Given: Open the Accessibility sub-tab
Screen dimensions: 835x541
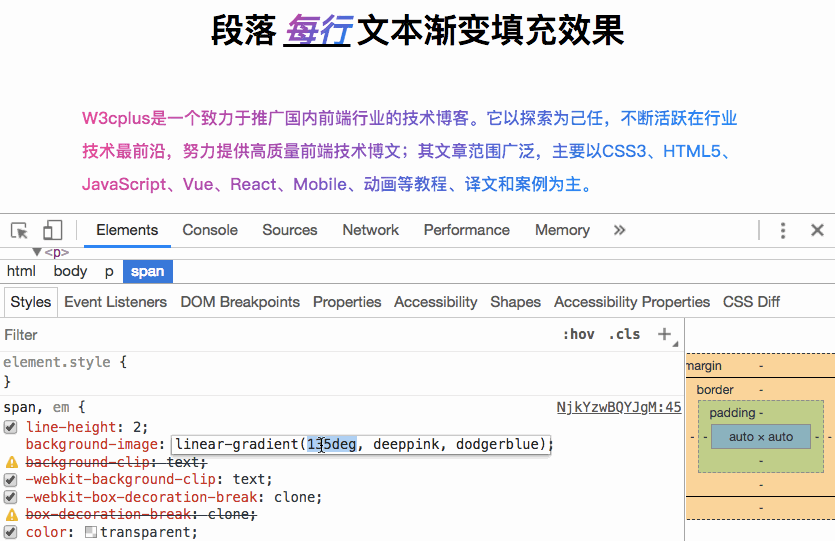Looking at the screenshot, I should pyautogui.click(x=436, y=302).
